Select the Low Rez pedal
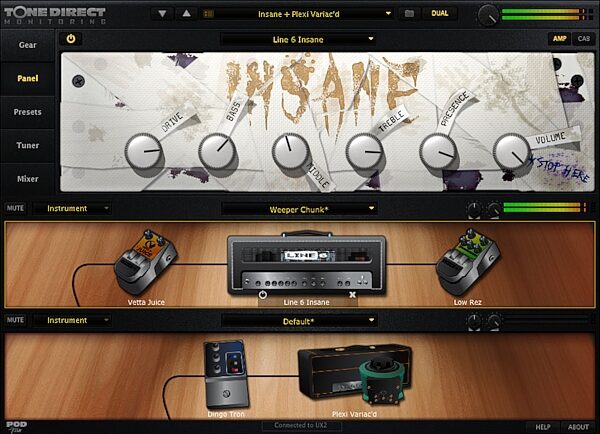Image resolution: width=600 pixels, height=434 pixels. click(468, 262)
